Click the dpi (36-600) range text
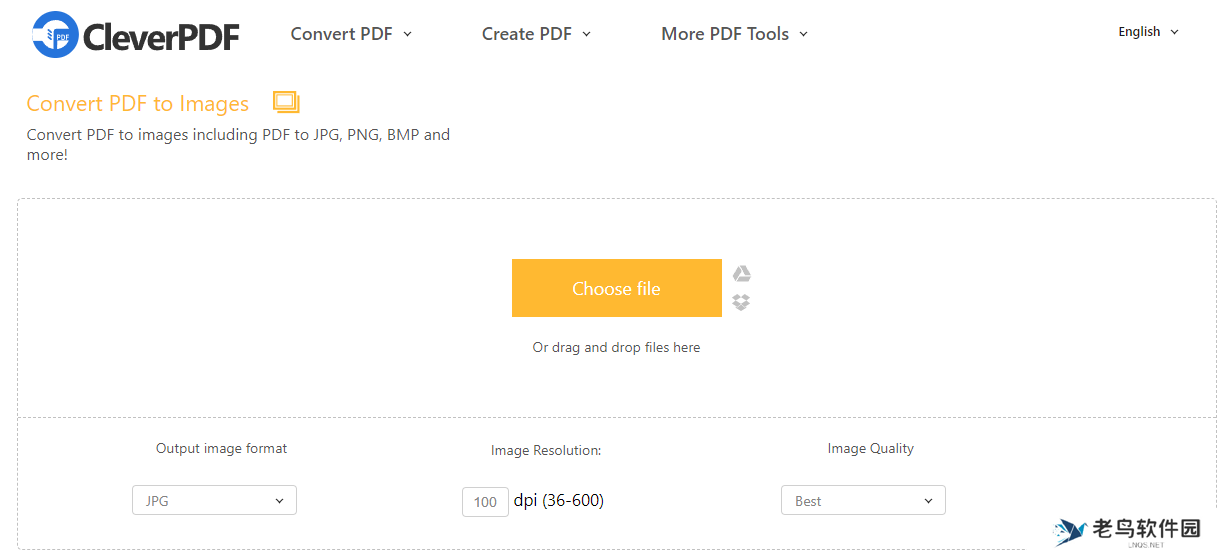The height and width of the screenshot is (558, 1227). (559, 500)
